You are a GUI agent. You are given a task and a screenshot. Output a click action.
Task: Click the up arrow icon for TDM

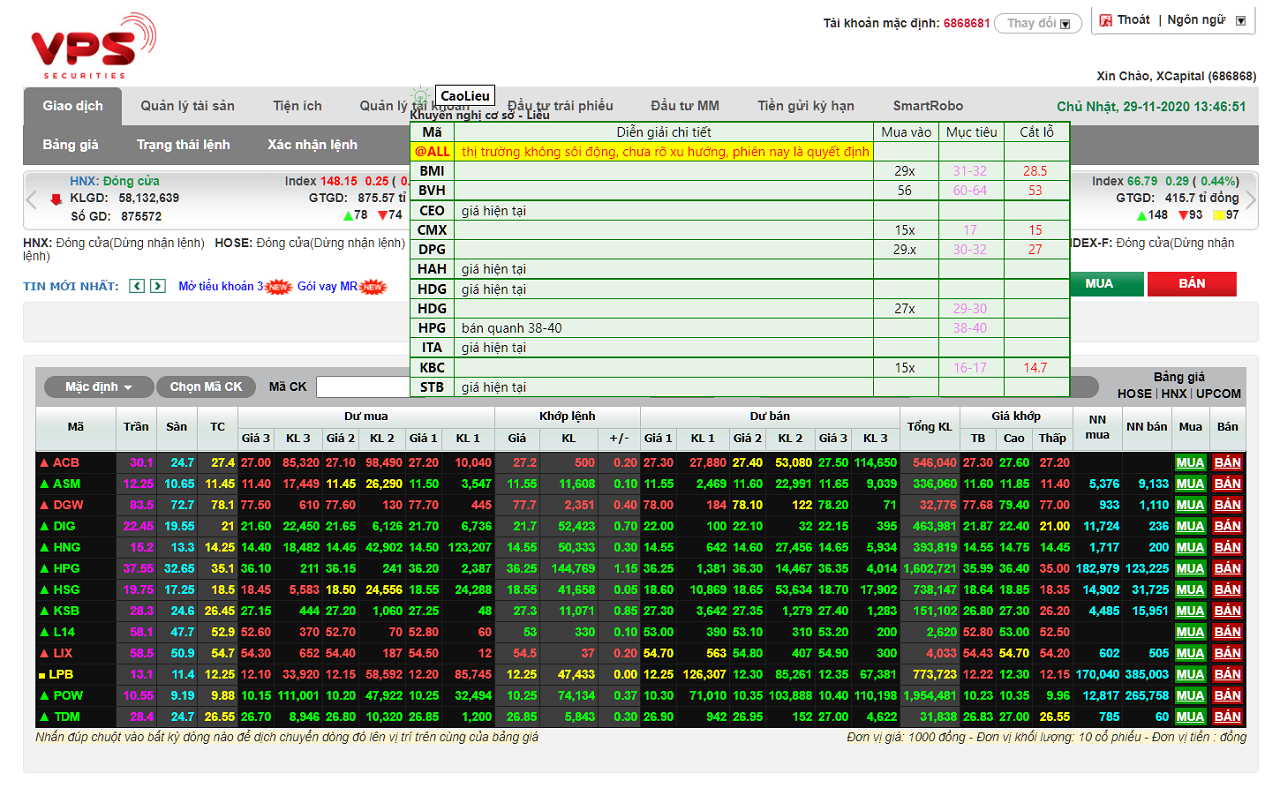43,717
